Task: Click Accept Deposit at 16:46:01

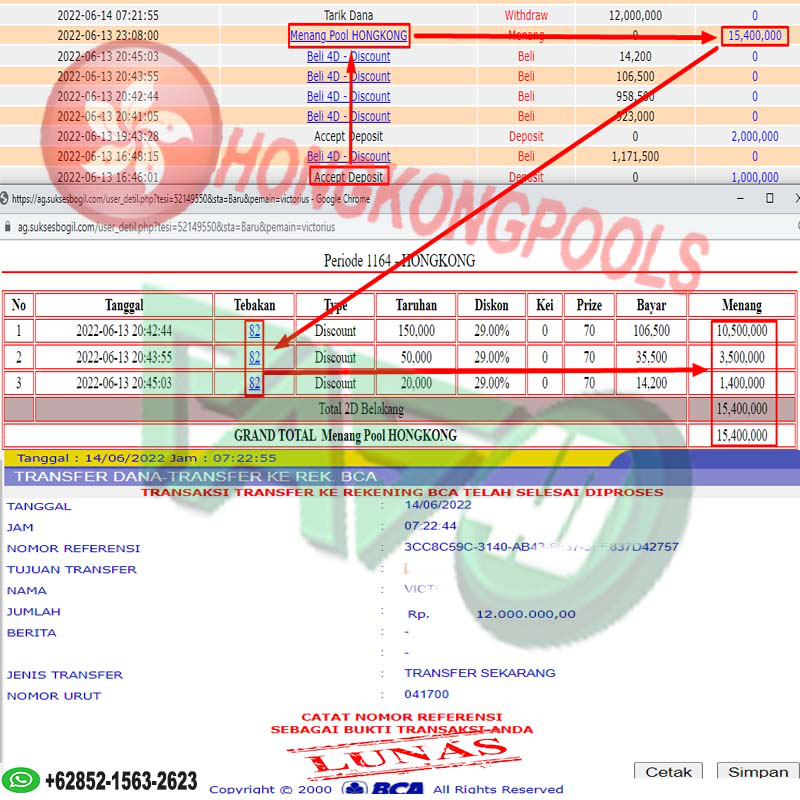Action: (x=348, y=177)
